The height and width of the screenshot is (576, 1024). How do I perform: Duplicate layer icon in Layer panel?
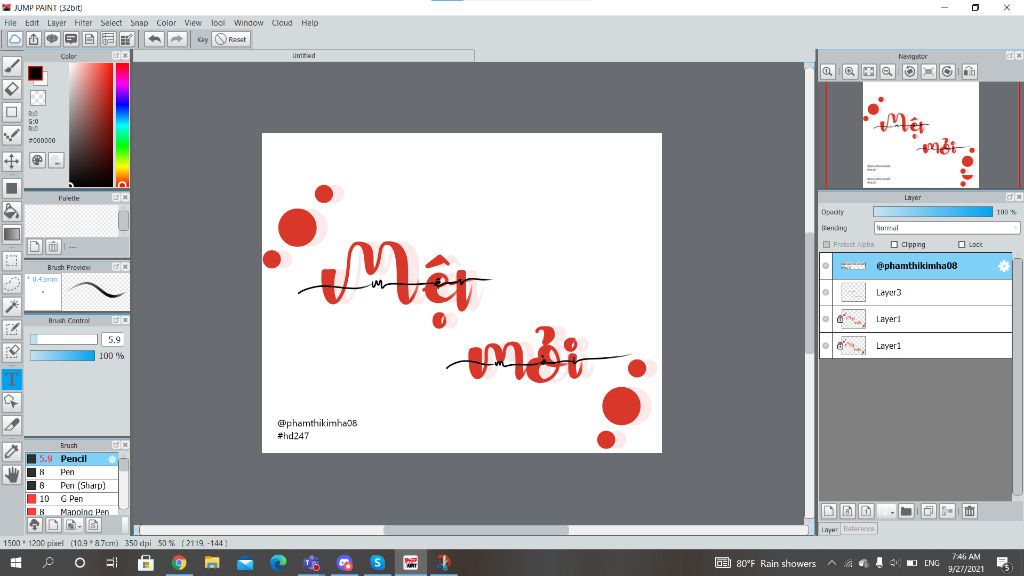[928, 511]
